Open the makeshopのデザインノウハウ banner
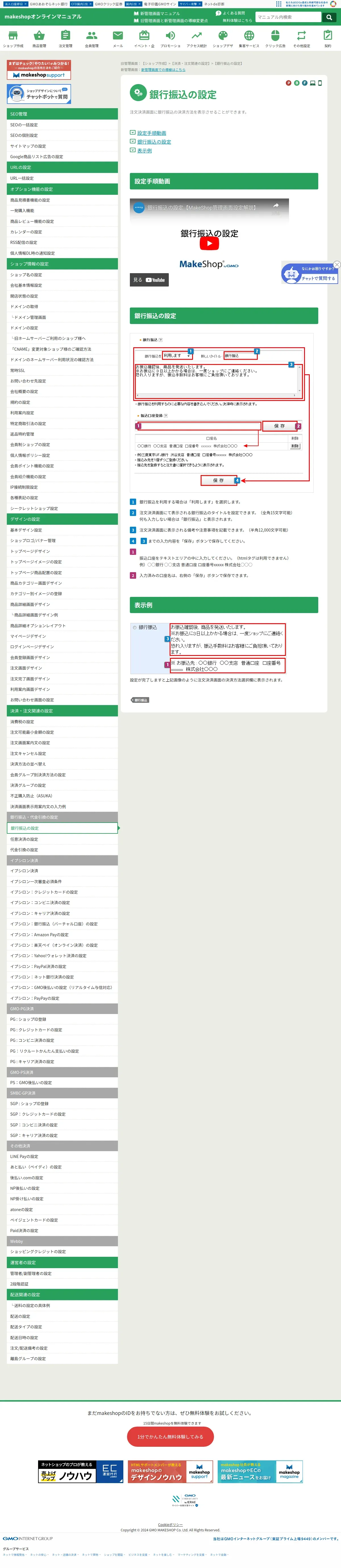The width and height of the screenshot is (341, 1568). [170, 1472]
